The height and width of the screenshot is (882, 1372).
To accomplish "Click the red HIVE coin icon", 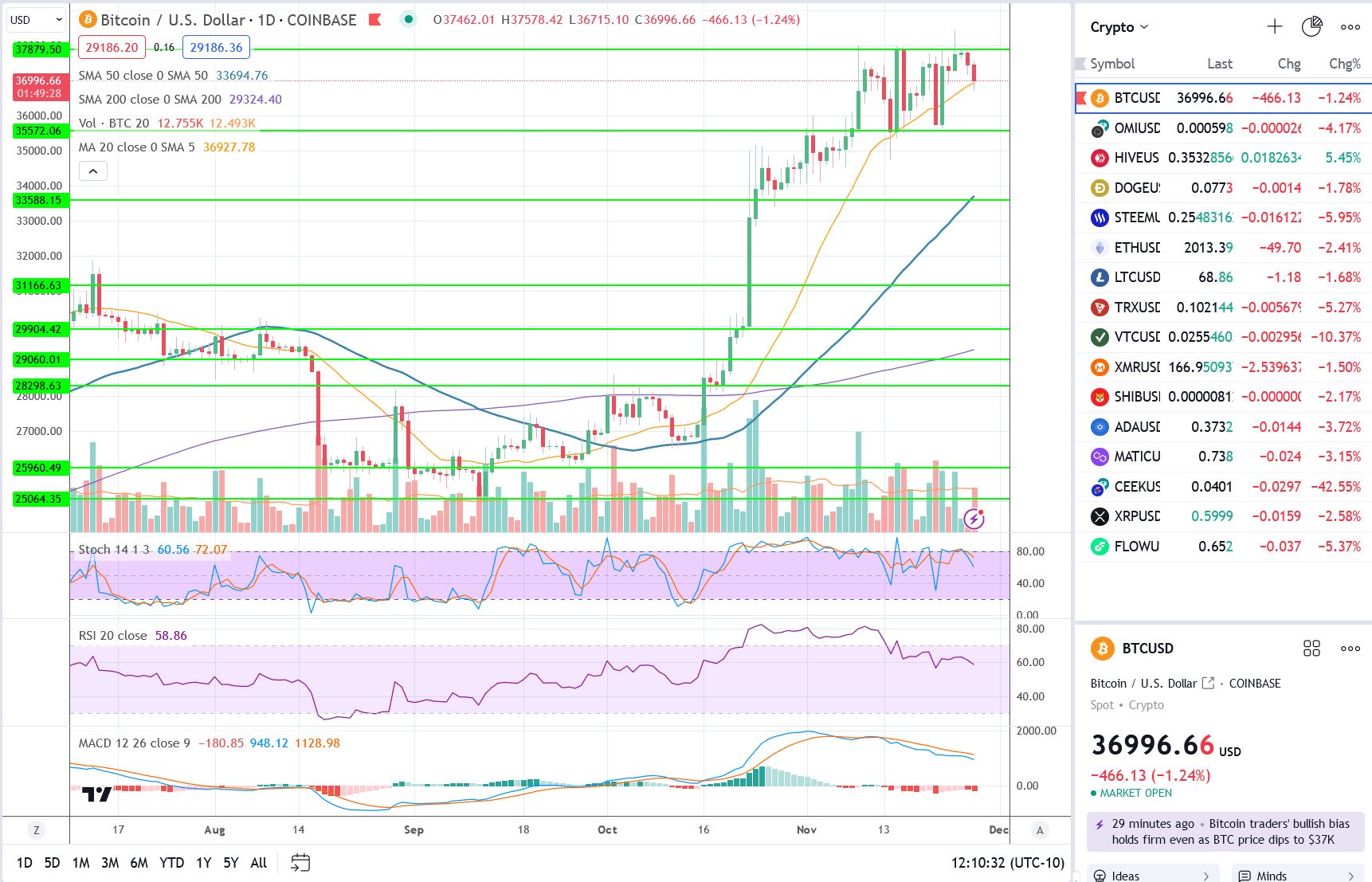I will coord(1100,158).
